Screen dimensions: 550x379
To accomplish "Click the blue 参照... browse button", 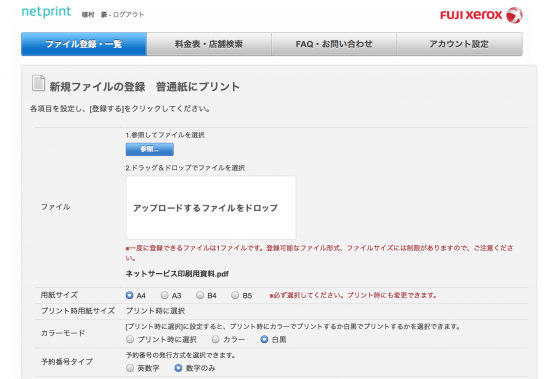I will click(x=150, y=149).
